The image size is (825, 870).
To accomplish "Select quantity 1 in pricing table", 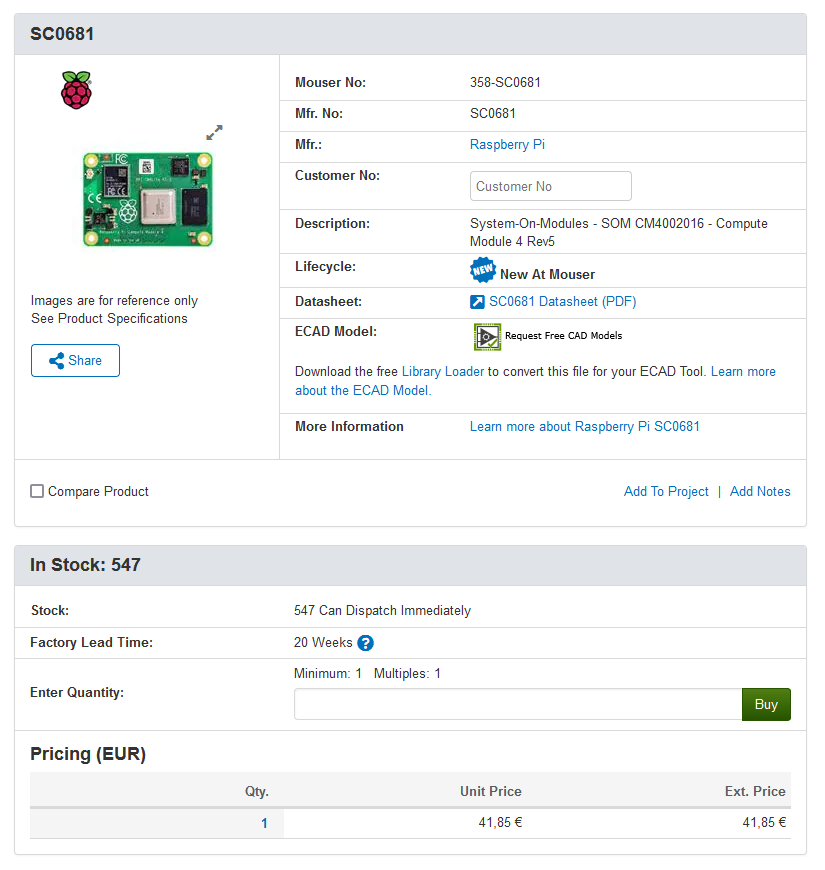I will point(264,823).
